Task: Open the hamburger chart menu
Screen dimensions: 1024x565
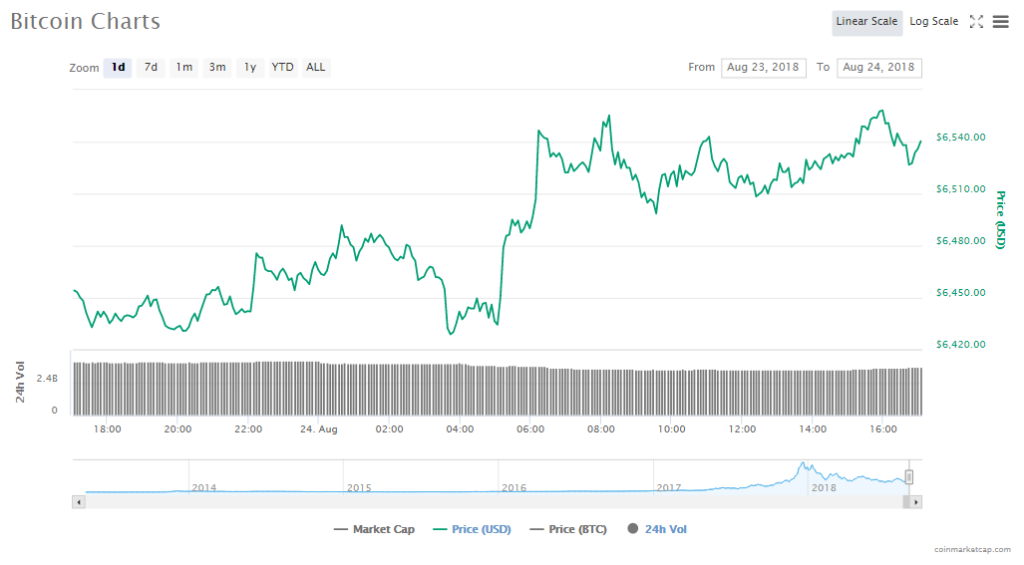Action: click(1000, 22)
